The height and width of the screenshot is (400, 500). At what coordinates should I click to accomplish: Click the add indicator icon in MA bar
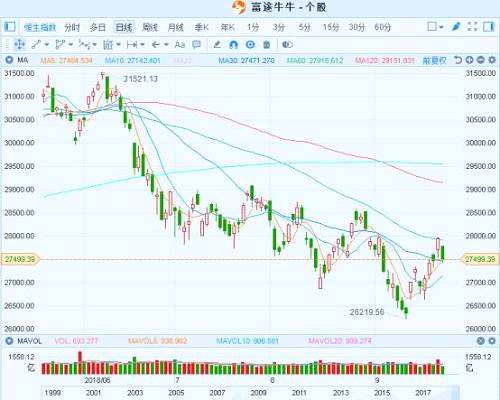[469, 60]
